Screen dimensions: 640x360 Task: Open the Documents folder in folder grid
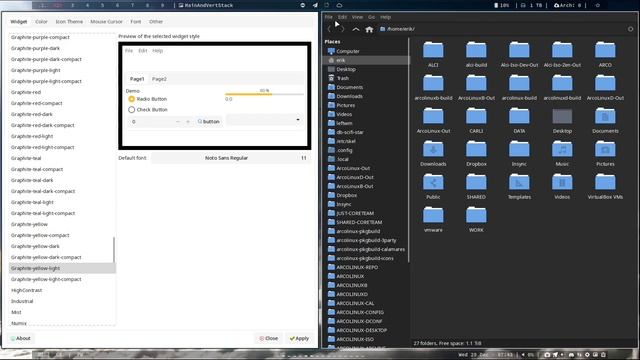605,116
